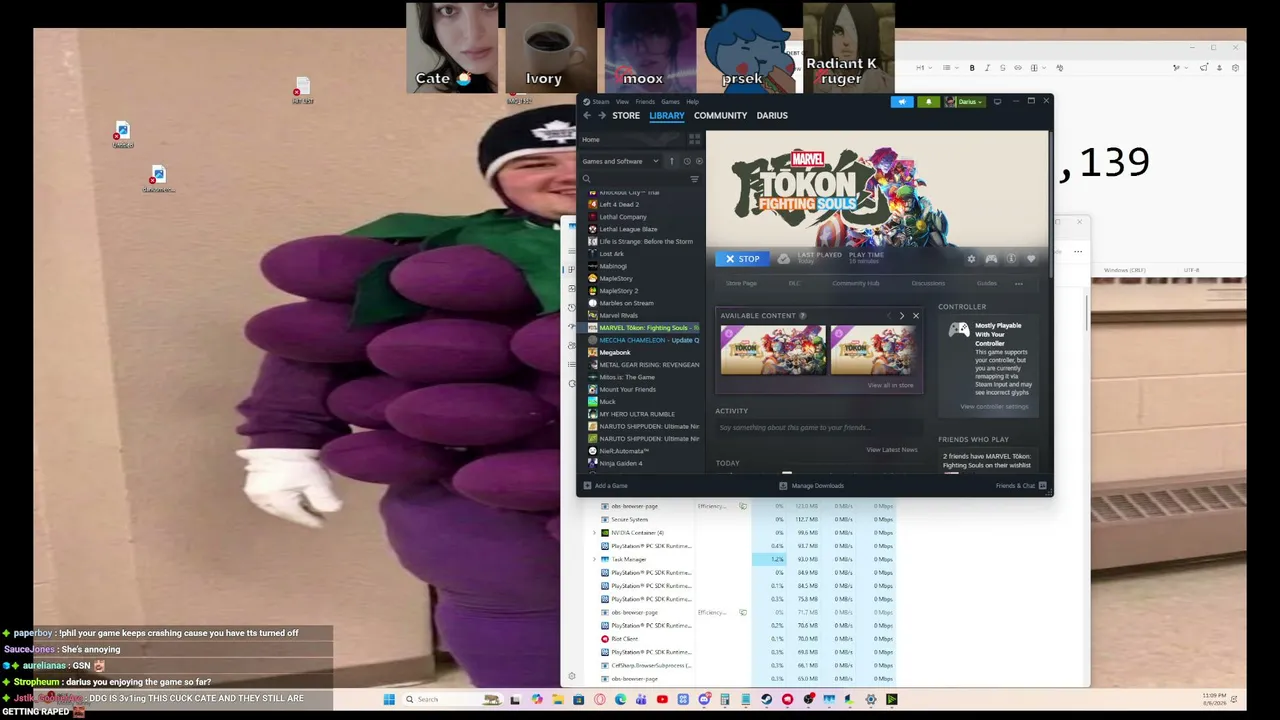Open Microsoft Edge from the taskbar
Image resolution: width=1280 pixels, height=720 pixels.
coord(621,700)
